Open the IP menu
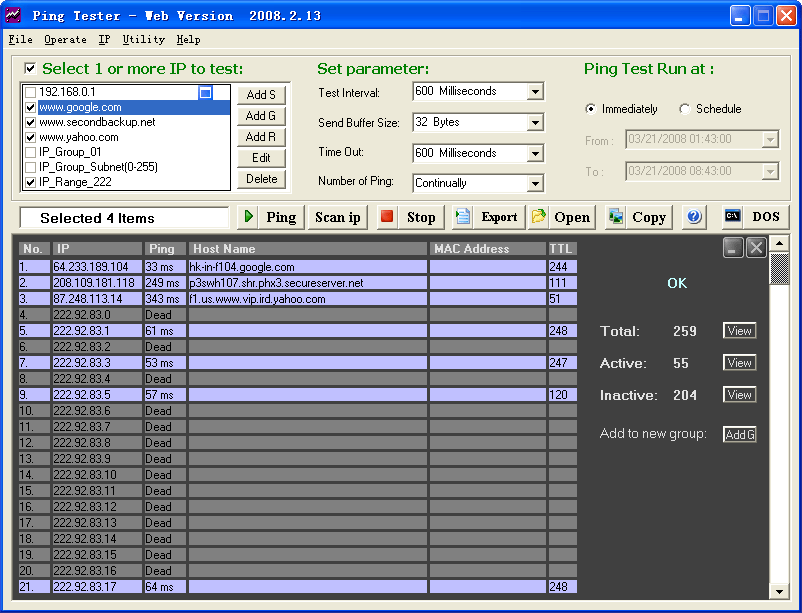This screenshot has width=802, height=613. [x=104, y=39]
